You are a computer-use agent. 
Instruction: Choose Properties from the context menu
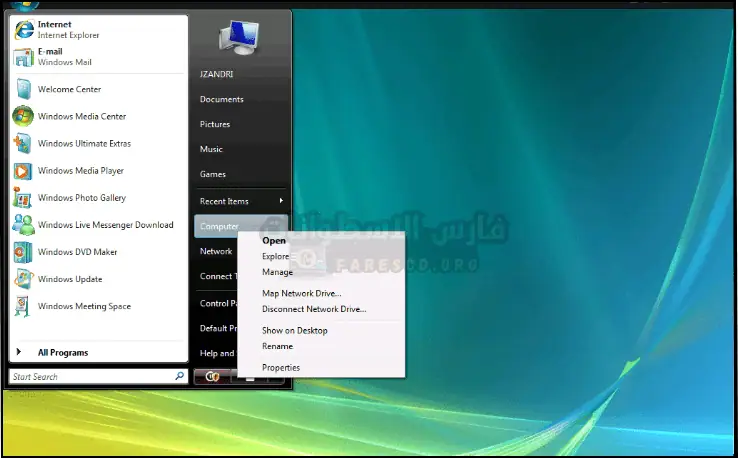pos(280,367)
